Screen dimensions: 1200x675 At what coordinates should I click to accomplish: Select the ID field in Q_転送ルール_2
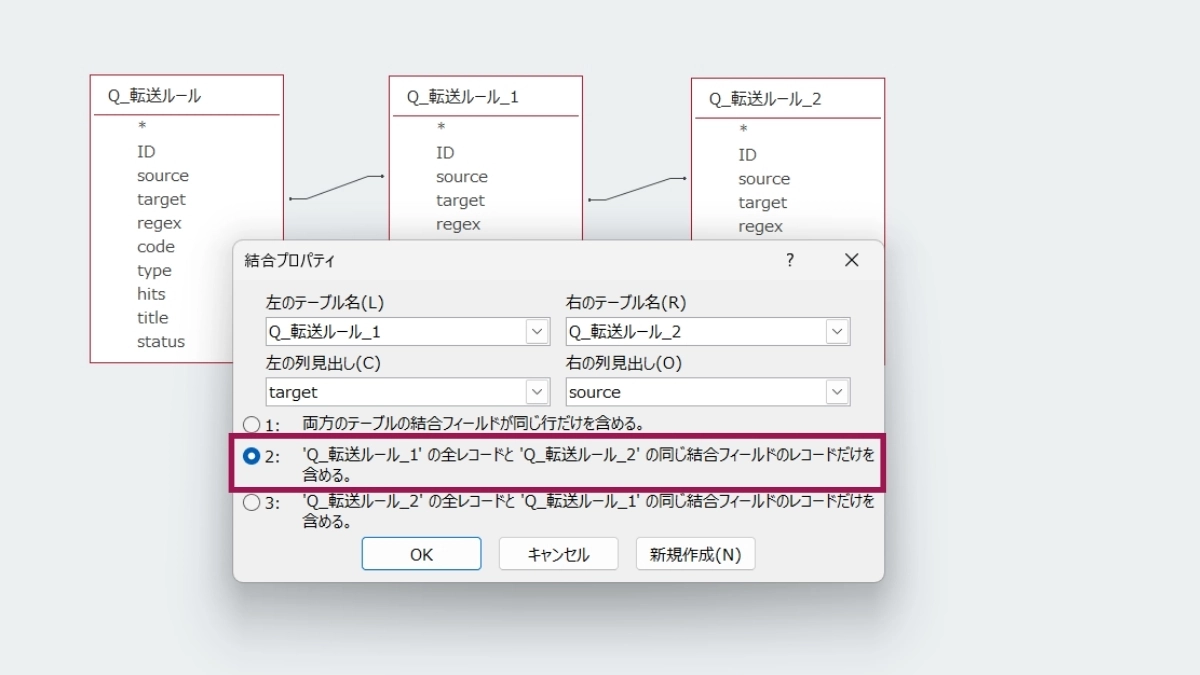coord(747,155)
